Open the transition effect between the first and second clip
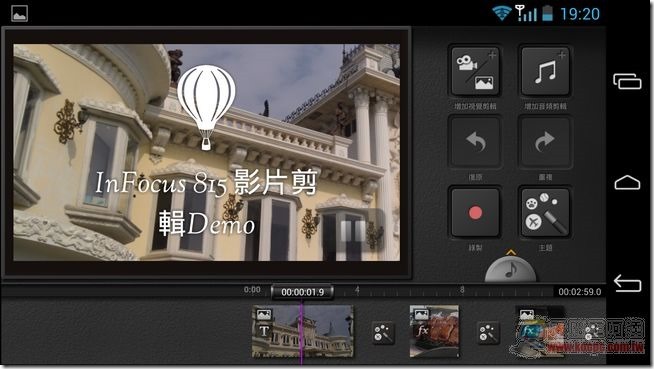Image resolution: width=654 pixels, height=369 pixels. [383, 333]
